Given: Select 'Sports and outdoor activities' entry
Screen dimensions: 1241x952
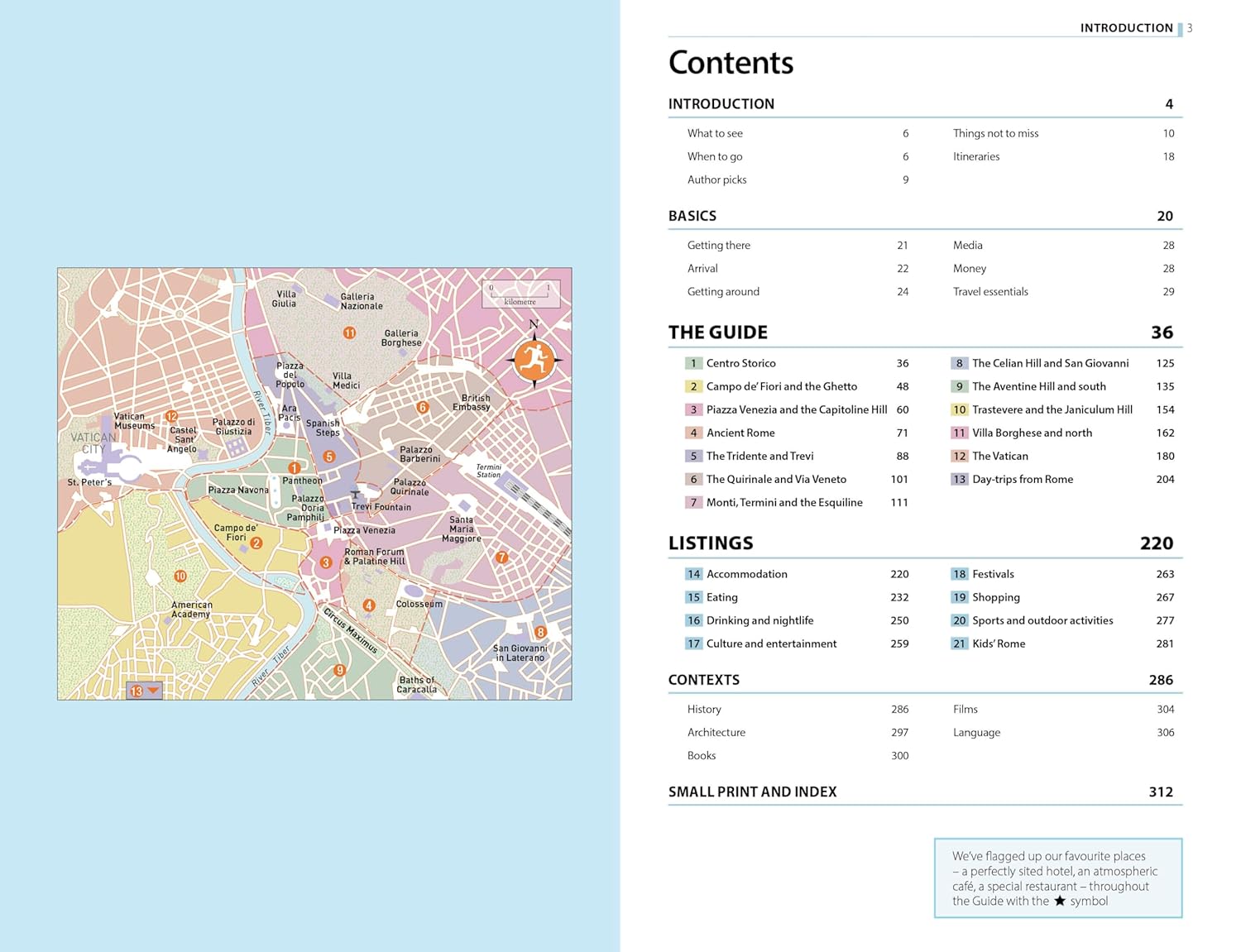Looking at the screenshot, I should (x=1042, y=620).
